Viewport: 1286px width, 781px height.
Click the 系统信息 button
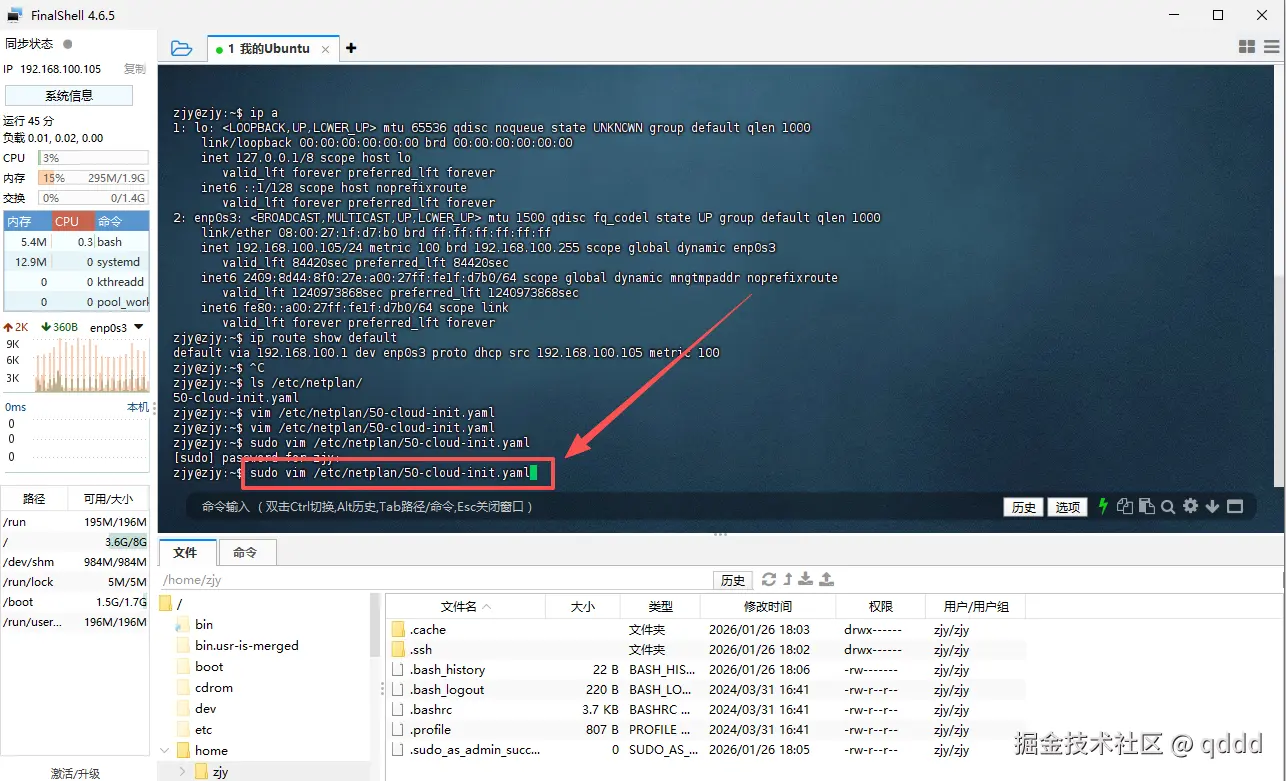[69, 95]
